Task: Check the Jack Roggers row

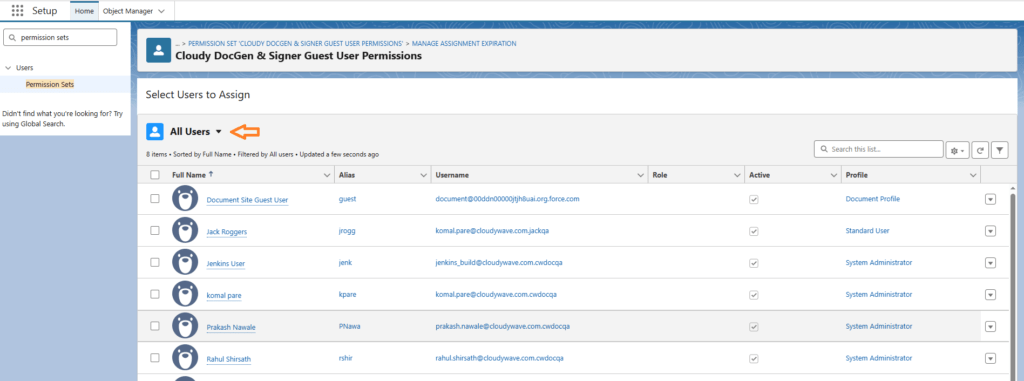Action: click(x=155, y=231)
